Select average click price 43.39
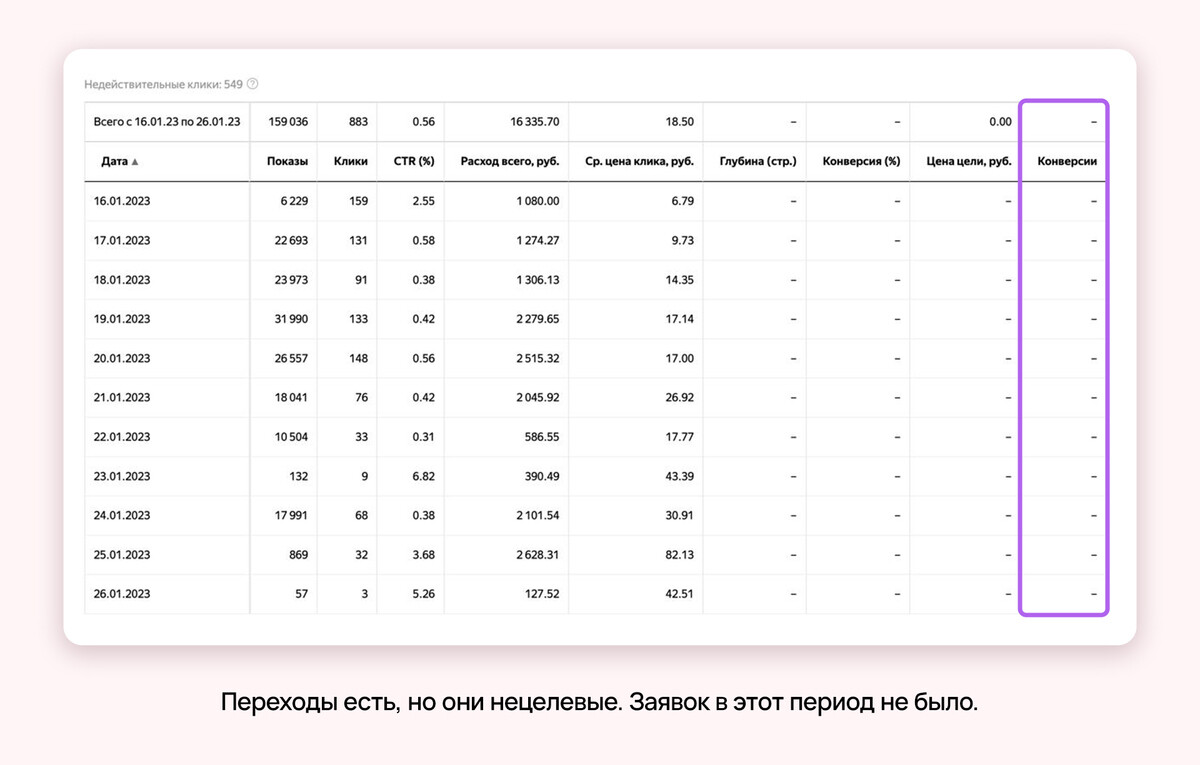 tap(680, 476)
